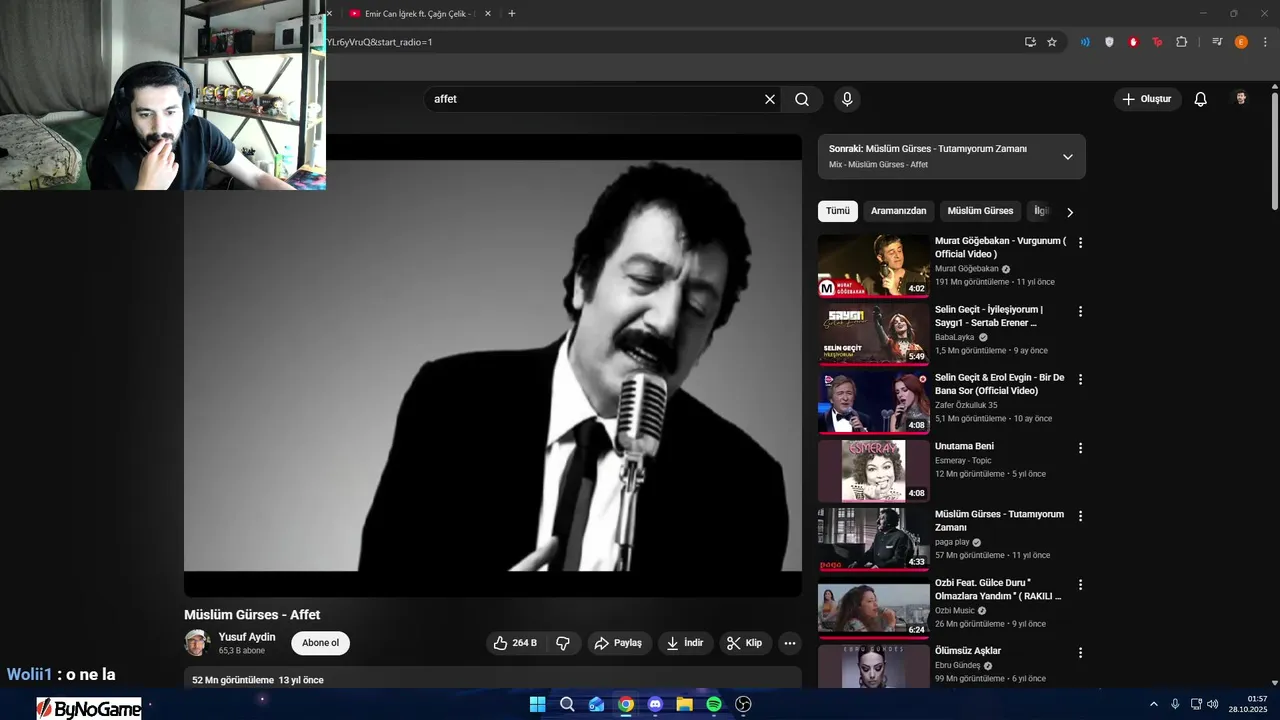Open options for Murat Göğebakan - Vurgunum
This screenshot has width=1280, height=720.
1080,242
